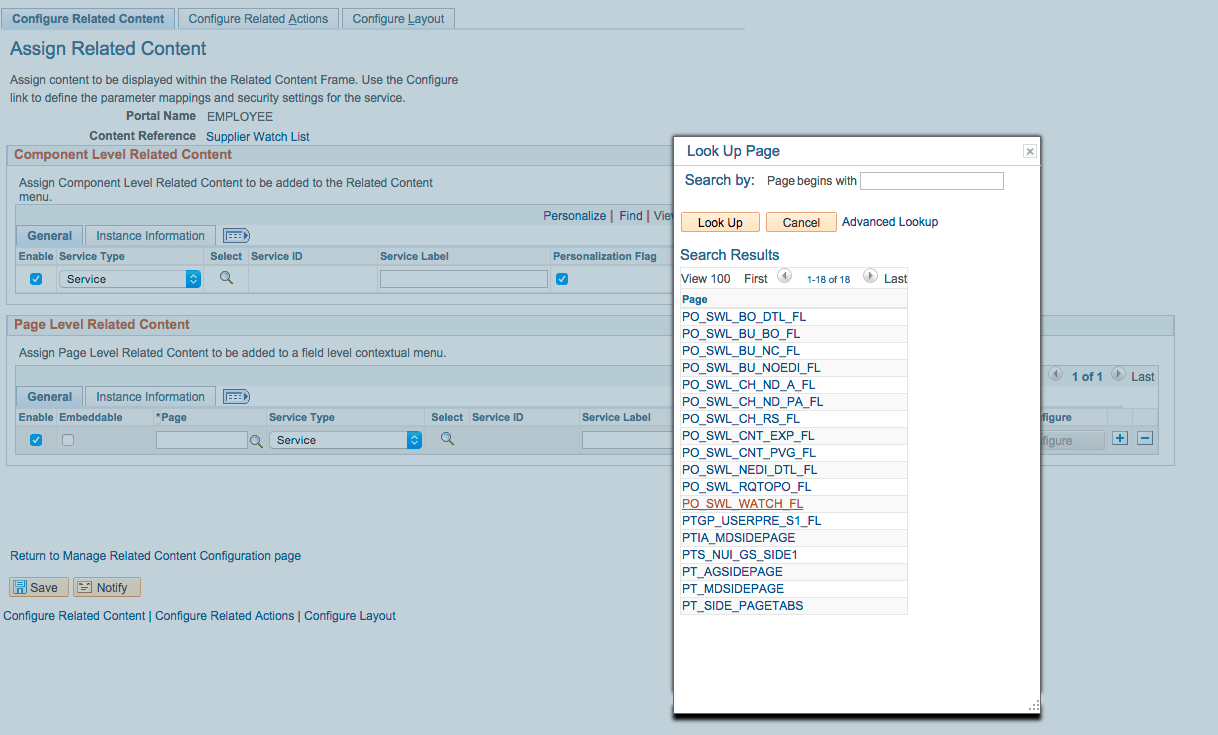
Task: Click Show all columns icon in Page Level grid
Action: 236,397
